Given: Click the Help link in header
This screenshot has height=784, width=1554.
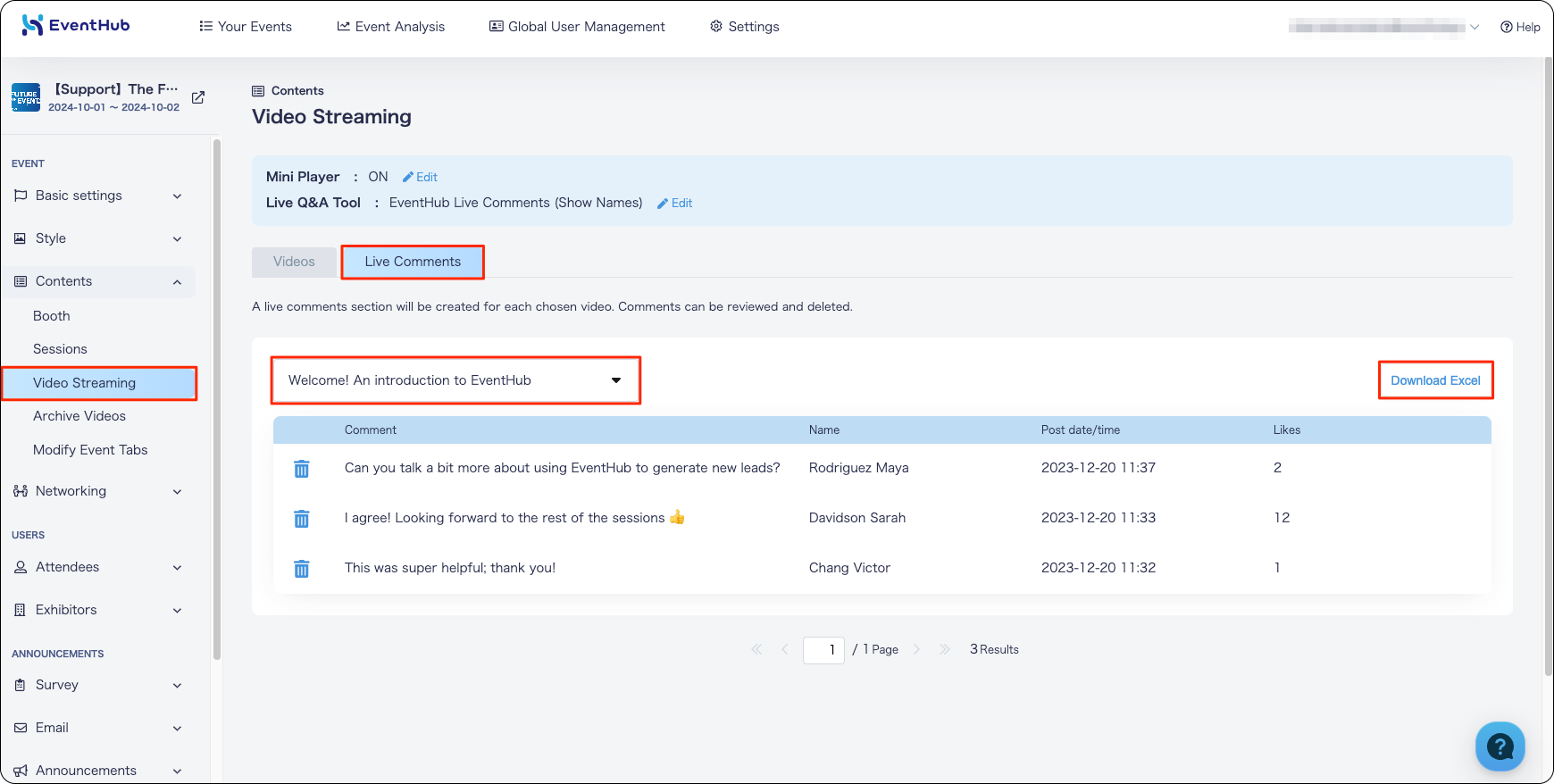Looking at the screenshot, I should click(1520, 27).
